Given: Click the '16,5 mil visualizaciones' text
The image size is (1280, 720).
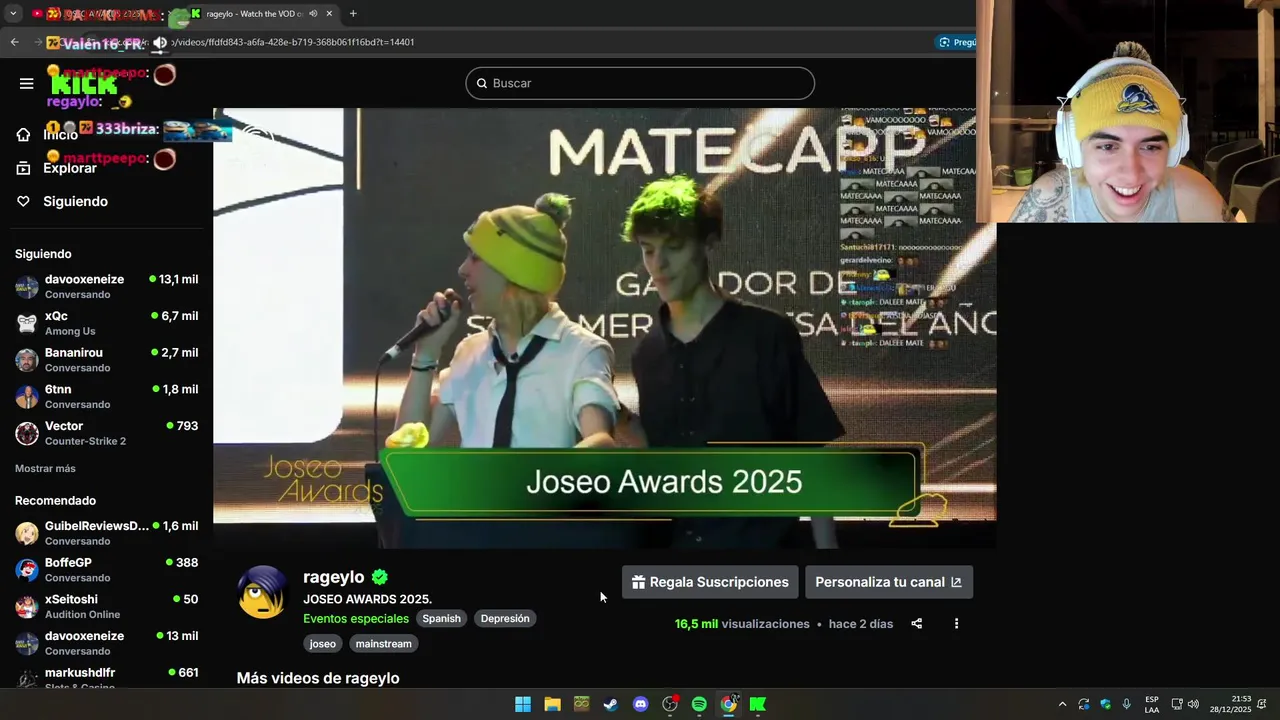Looking at the screenshot, I should (742, 624).
